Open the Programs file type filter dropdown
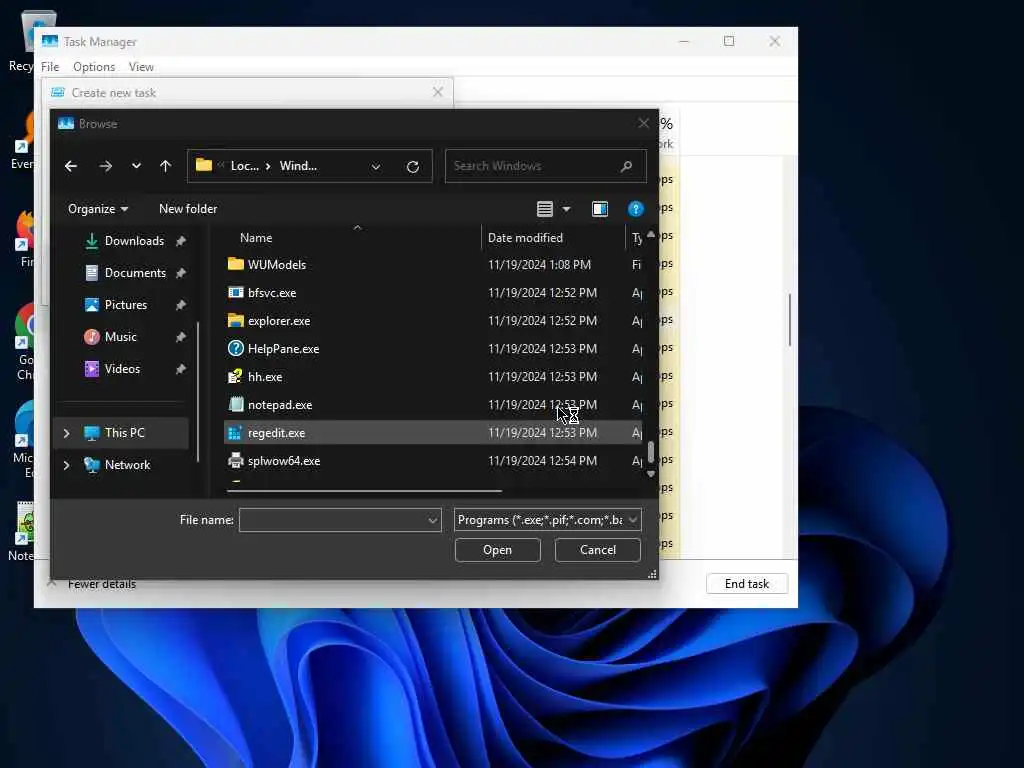1024x768 pixels. point(547,520)
